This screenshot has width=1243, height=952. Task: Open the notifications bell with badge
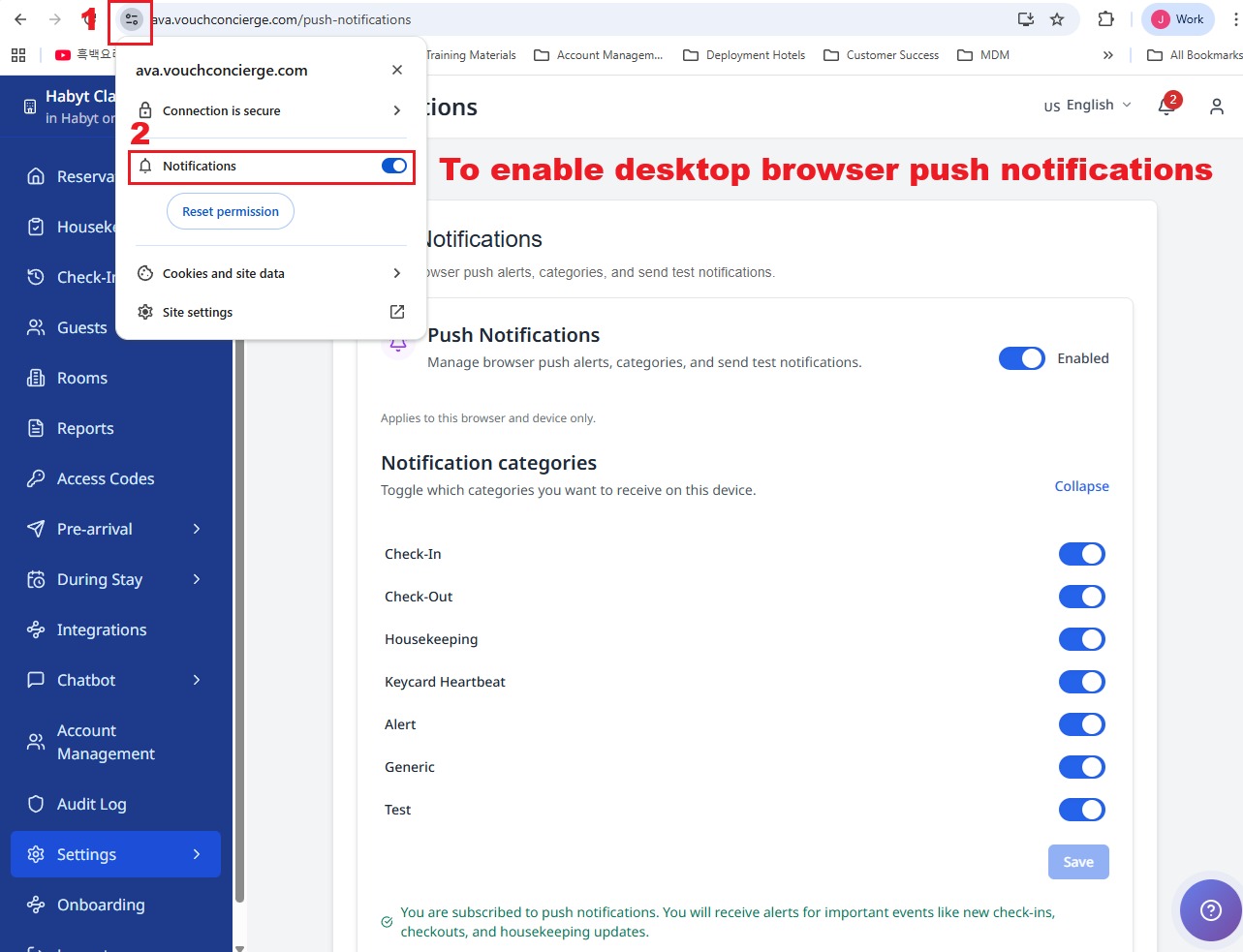1165,106
